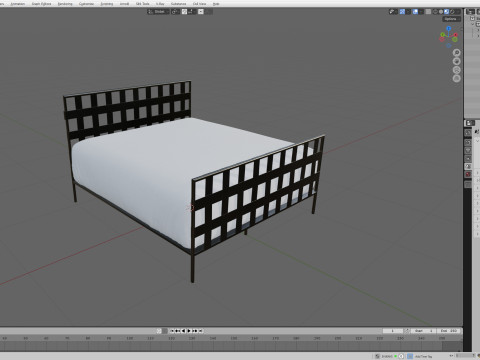
Task: Switch to the Rendering workspace tab
Action: tap(65, 4)
